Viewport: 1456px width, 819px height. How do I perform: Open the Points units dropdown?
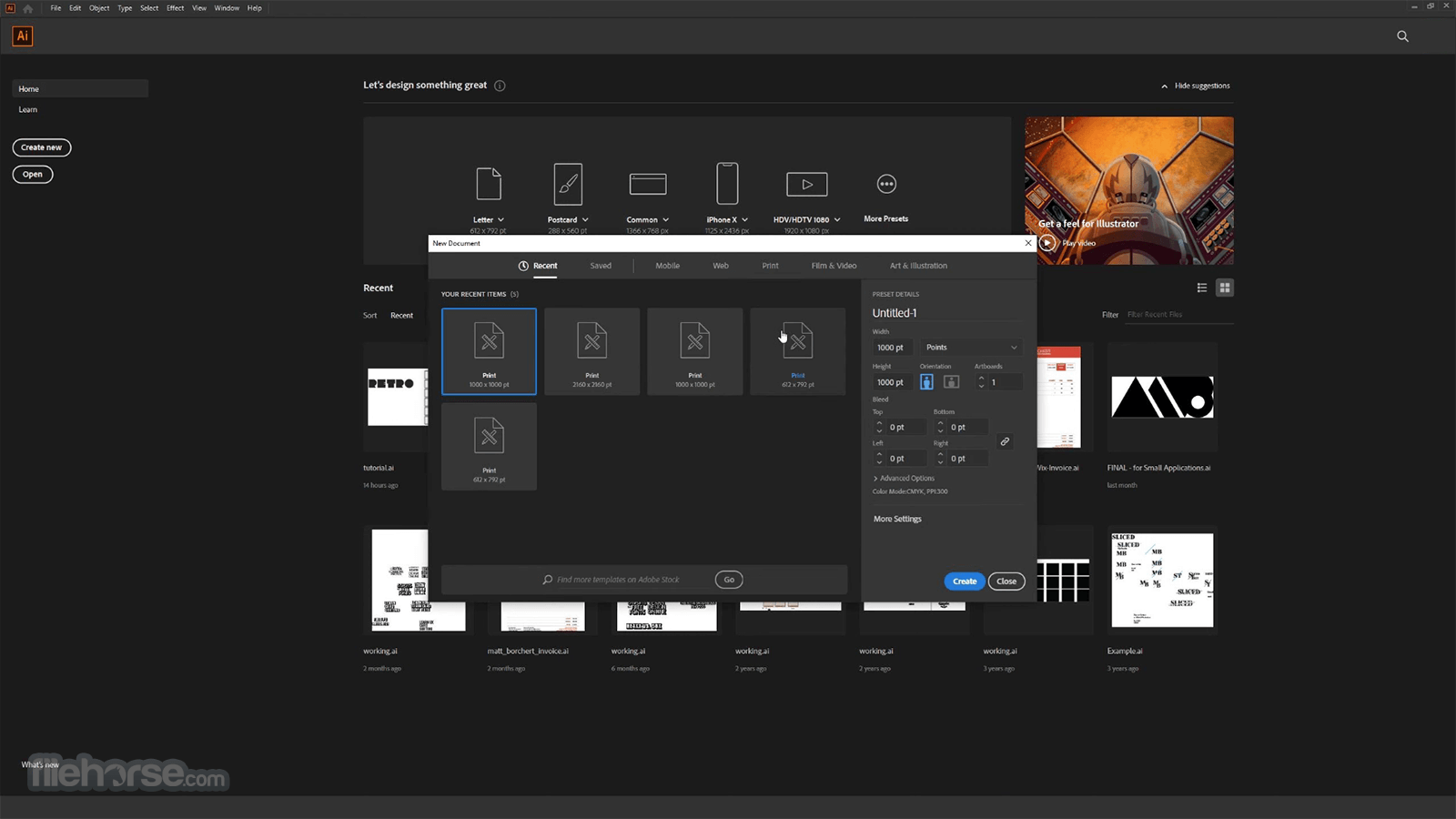pos(971,347)
